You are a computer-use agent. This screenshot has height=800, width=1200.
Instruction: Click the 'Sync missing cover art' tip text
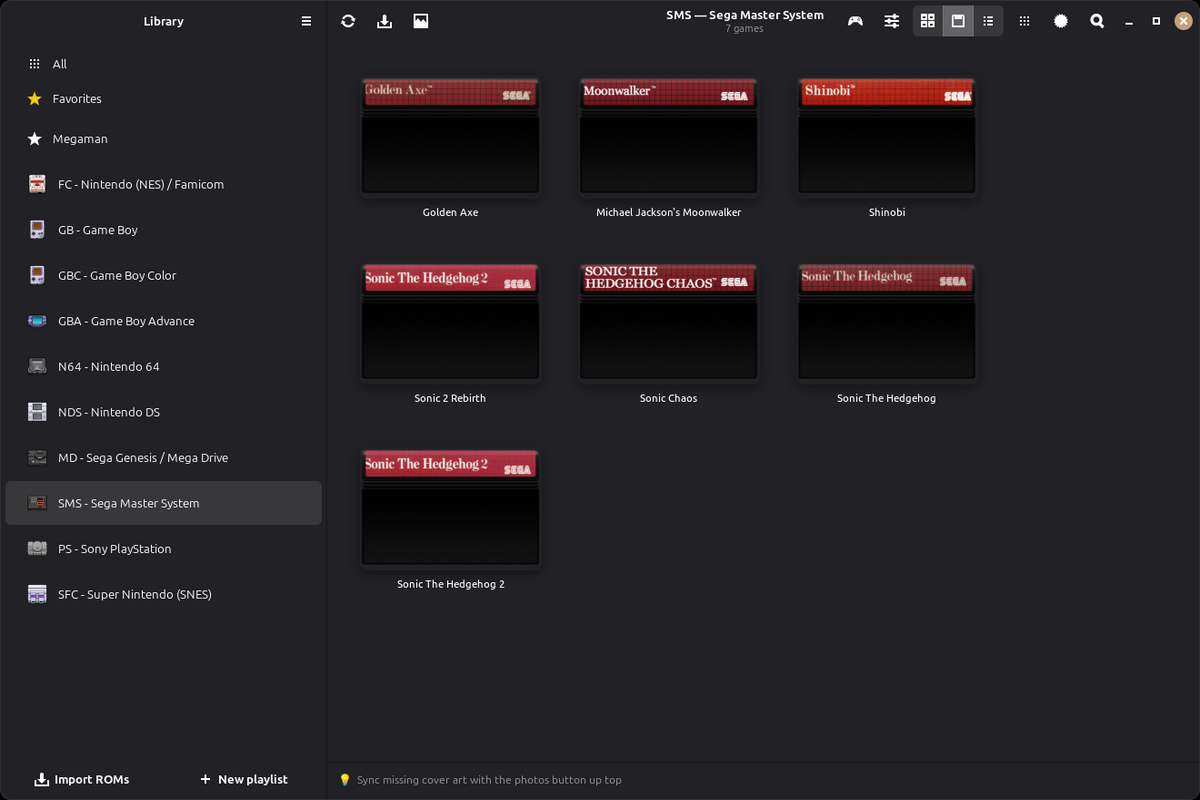click(x=489, y=780)
